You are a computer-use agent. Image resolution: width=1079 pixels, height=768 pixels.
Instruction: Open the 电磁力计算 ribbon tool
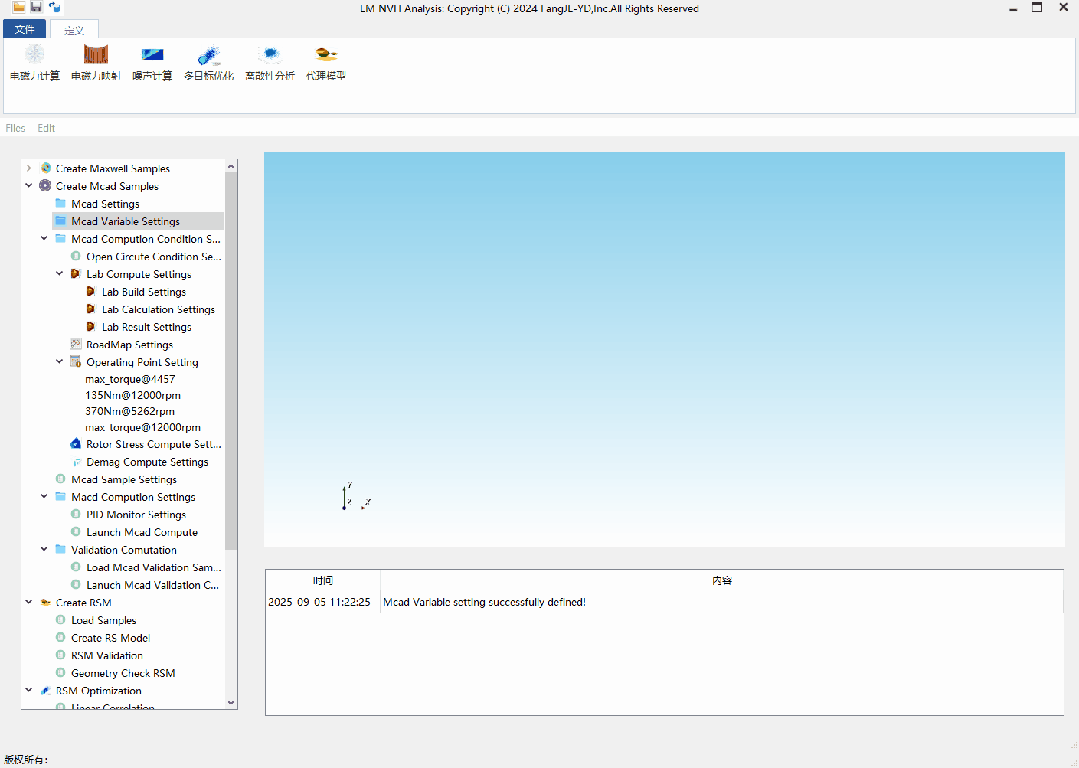point(35,62)
